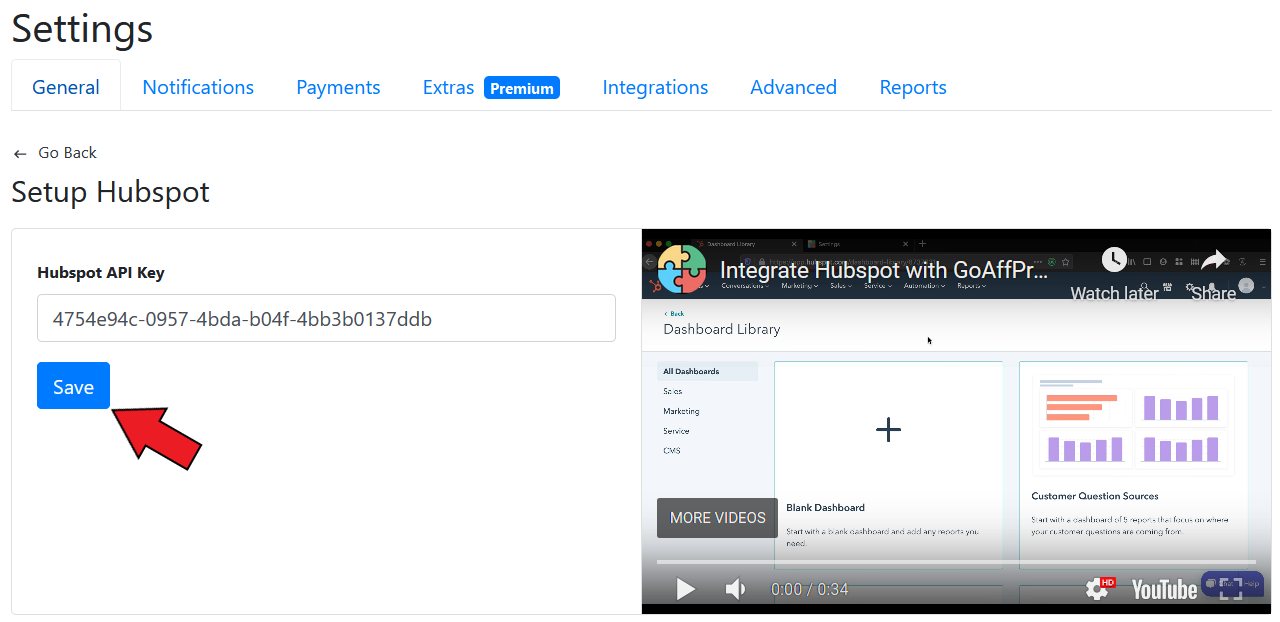Open the GoAffPro channel puzzle logo
Image resolution: width=1280 pixels, height=622 pixels.
pos(682,269)
